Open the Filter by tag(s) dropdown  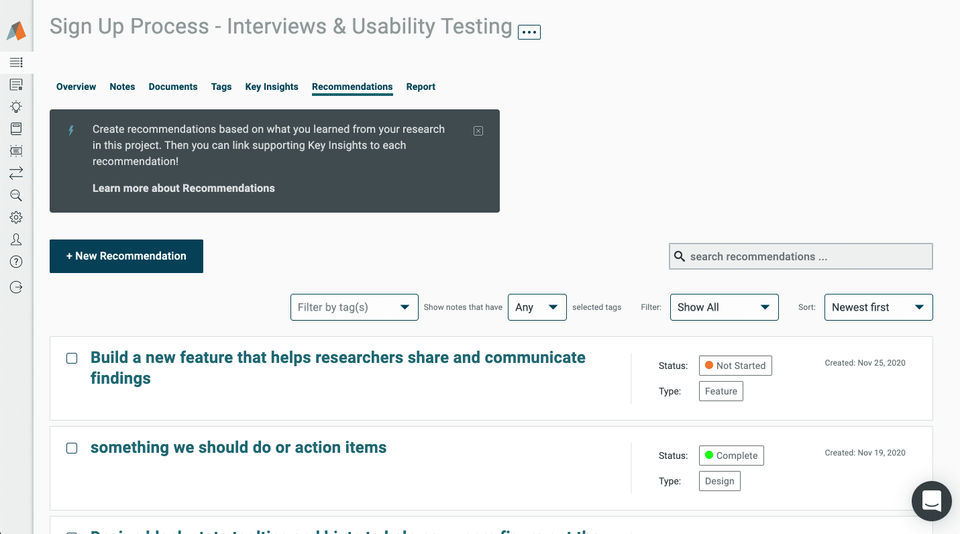point(354,307)
